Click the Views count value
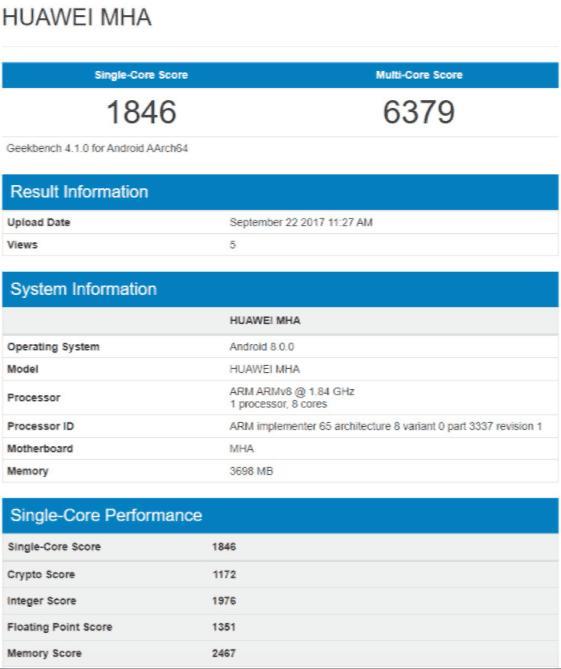The height and width of the screenshot is (669, 561). 233,245
